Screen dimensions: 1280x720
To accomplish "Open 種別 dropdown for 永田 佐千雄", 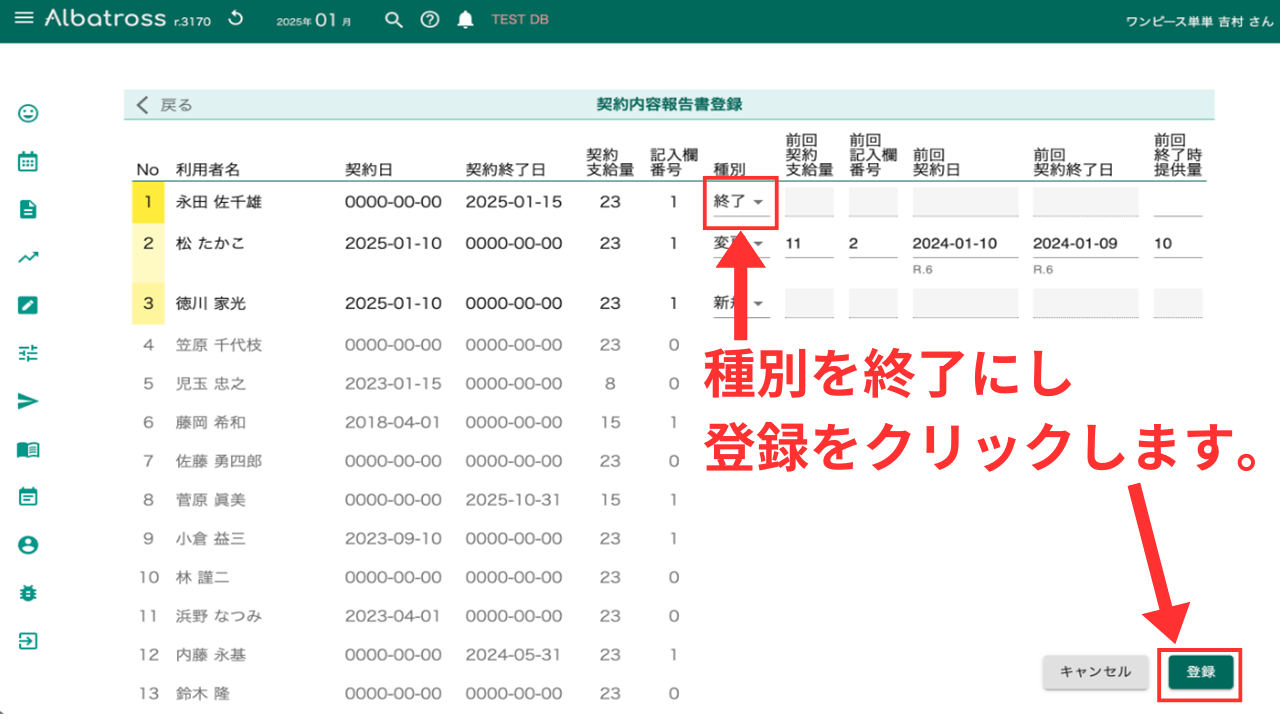I will point(740,202).
